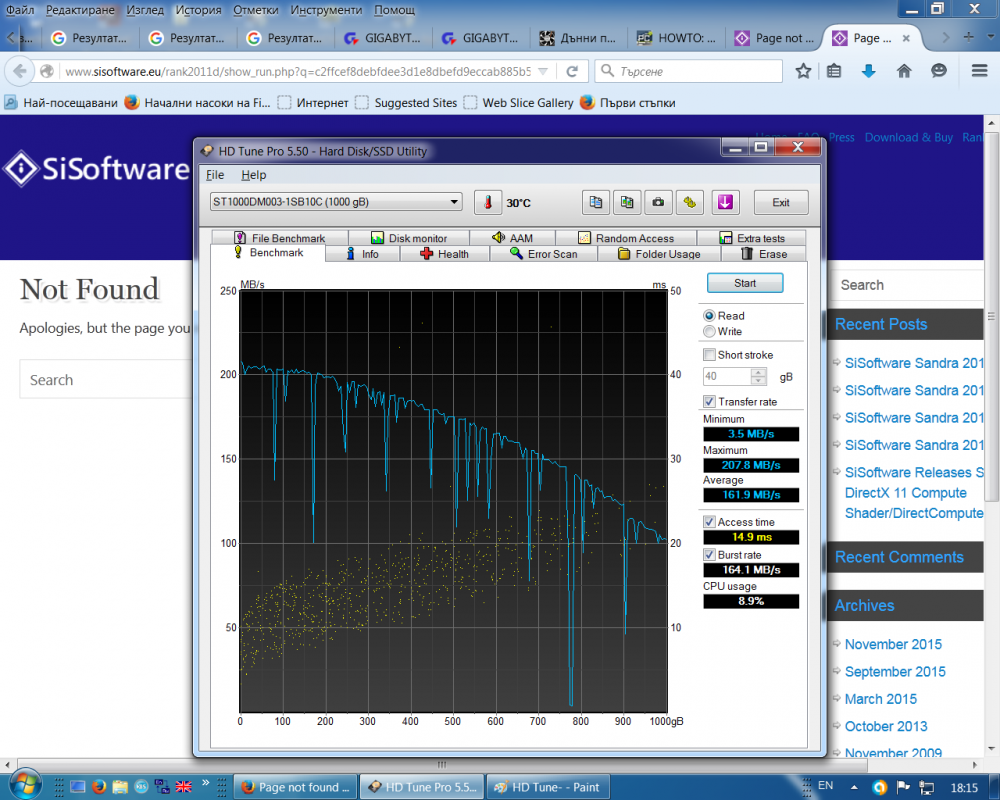Image resolution: width=1000 pixels, height=800 pixels.
Task: Click the camera save screenshot icon
Action: [658, 203]
